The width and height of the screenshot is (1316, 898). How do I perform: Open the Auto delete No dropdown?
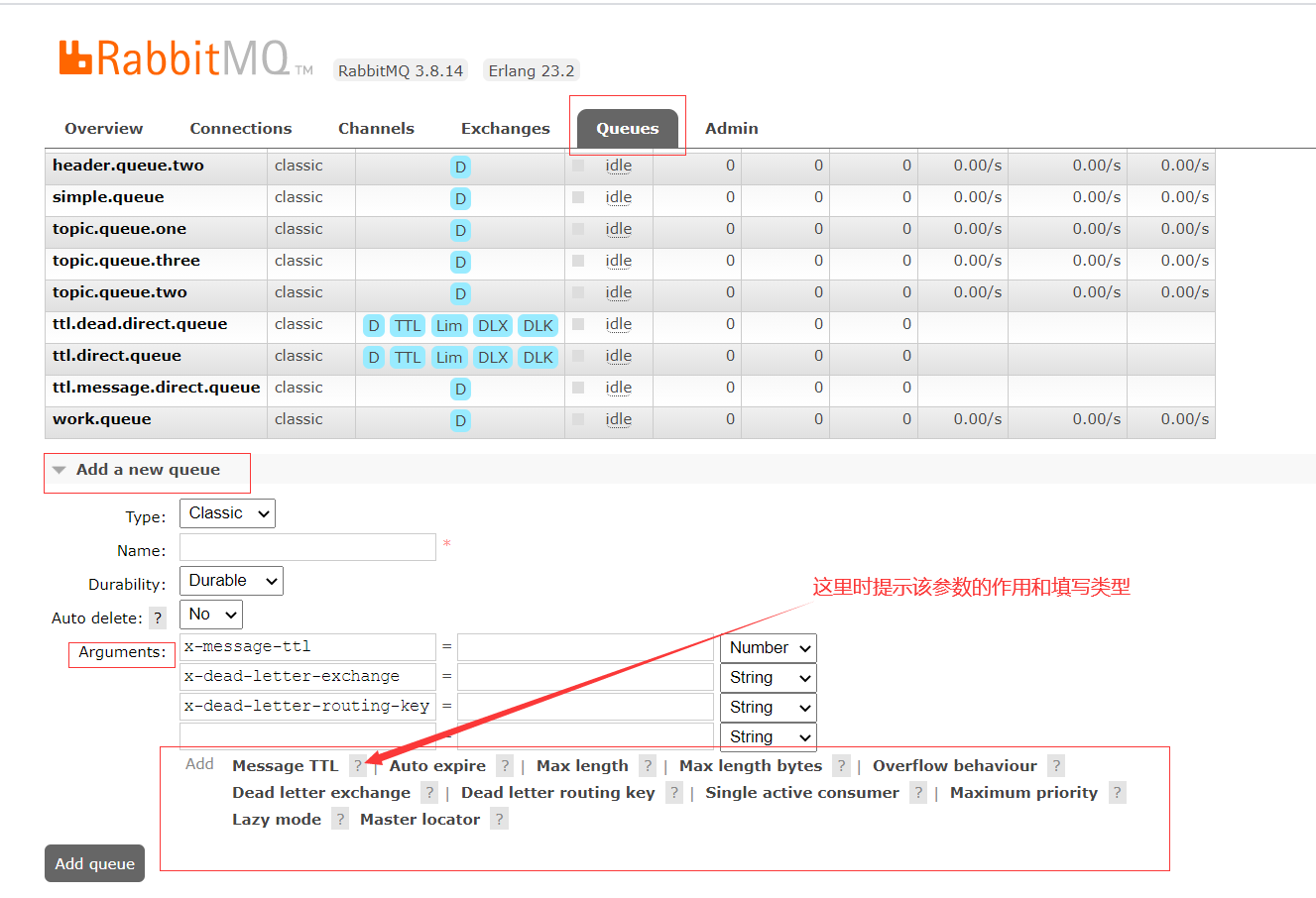pyautogui.click(x=211, y=615)
